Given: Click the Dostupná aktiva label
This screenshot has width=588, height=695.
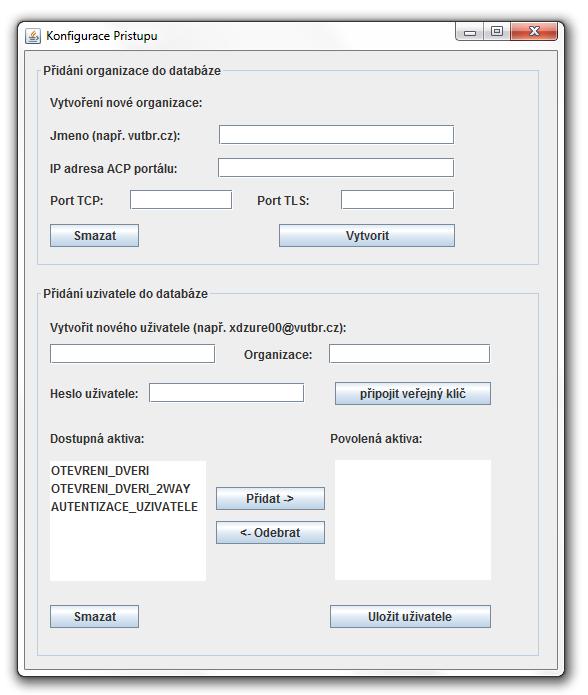Looking at the screenshot, I should coord(97,439).
